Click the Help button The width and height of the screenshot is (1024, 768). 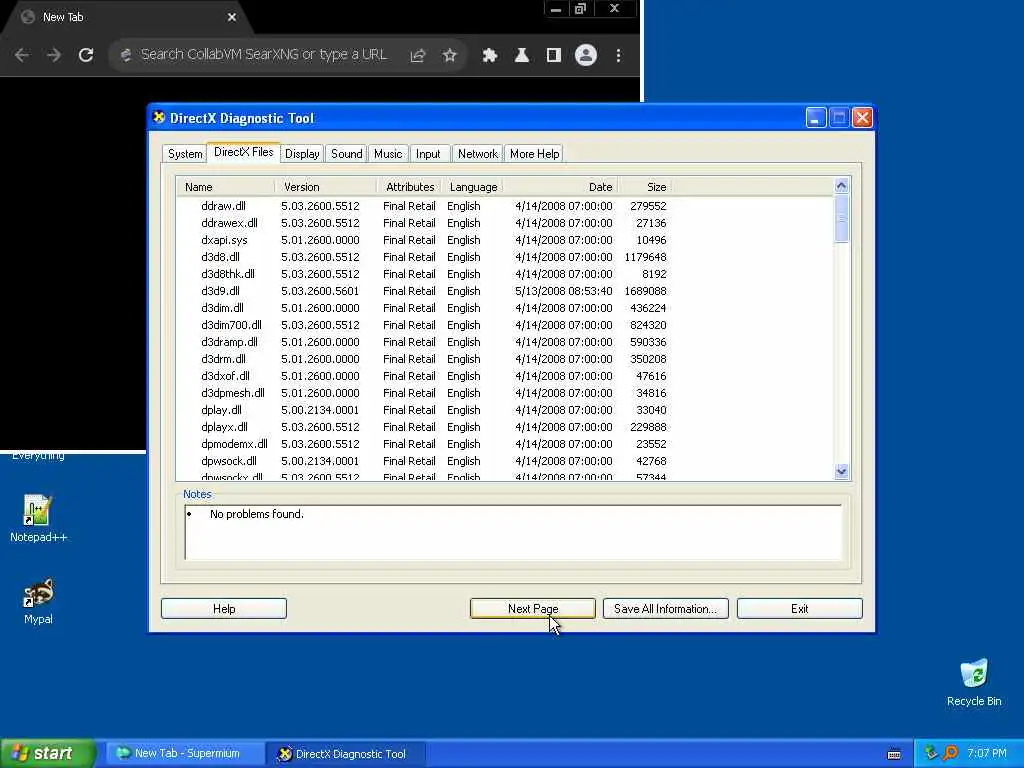(224, 609)
